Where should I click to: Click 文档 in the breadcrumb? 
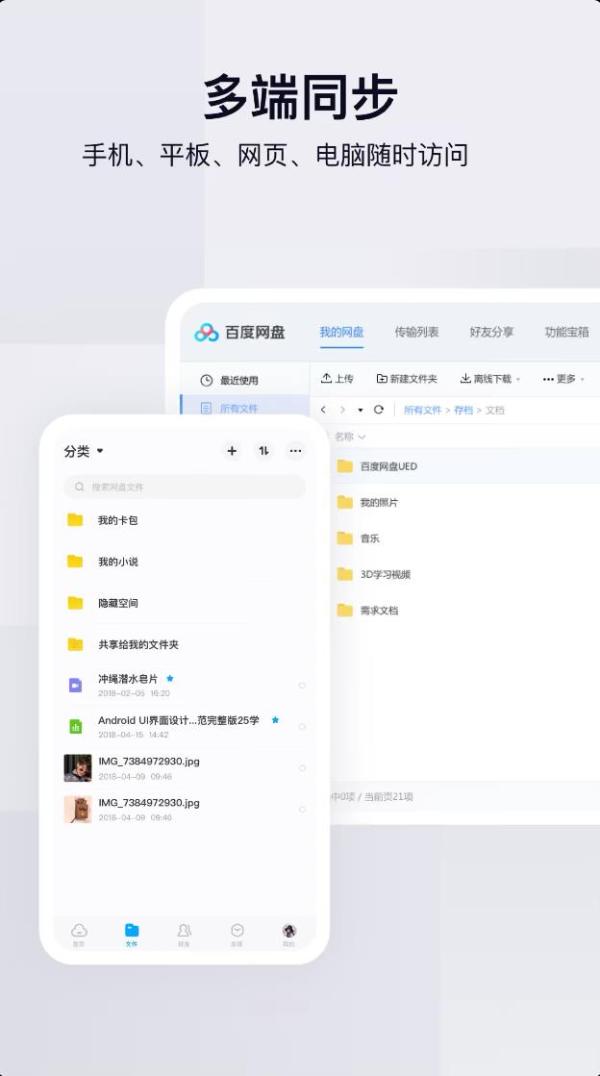(495, 410)
